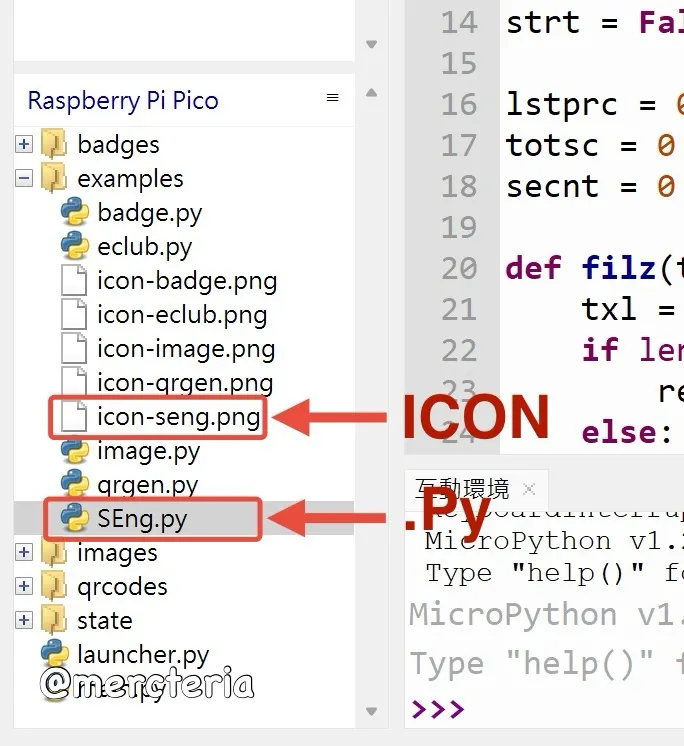Viewport: 684px width, 746px height.
Task: Select the state folder name
Action: click(105, 621)
